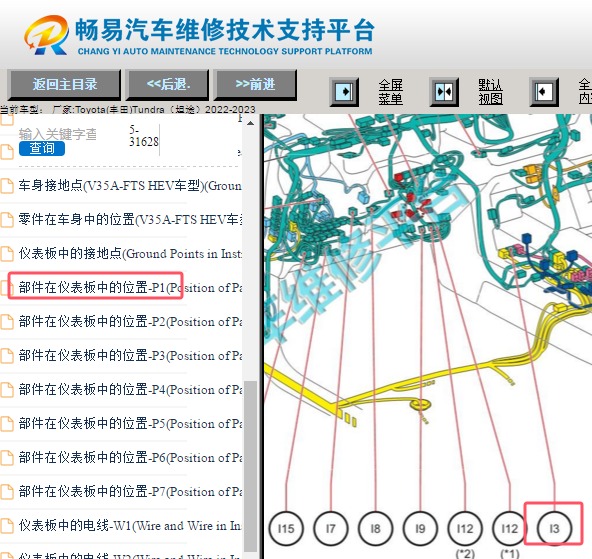Click the document icon beside 位置-P4

(x=7, y=390)
